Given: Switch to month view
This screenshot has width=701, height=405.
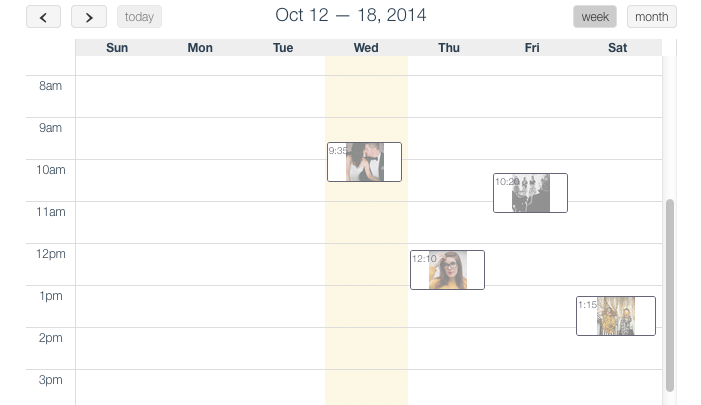Looking at the screenshot, I should point(651,17).
